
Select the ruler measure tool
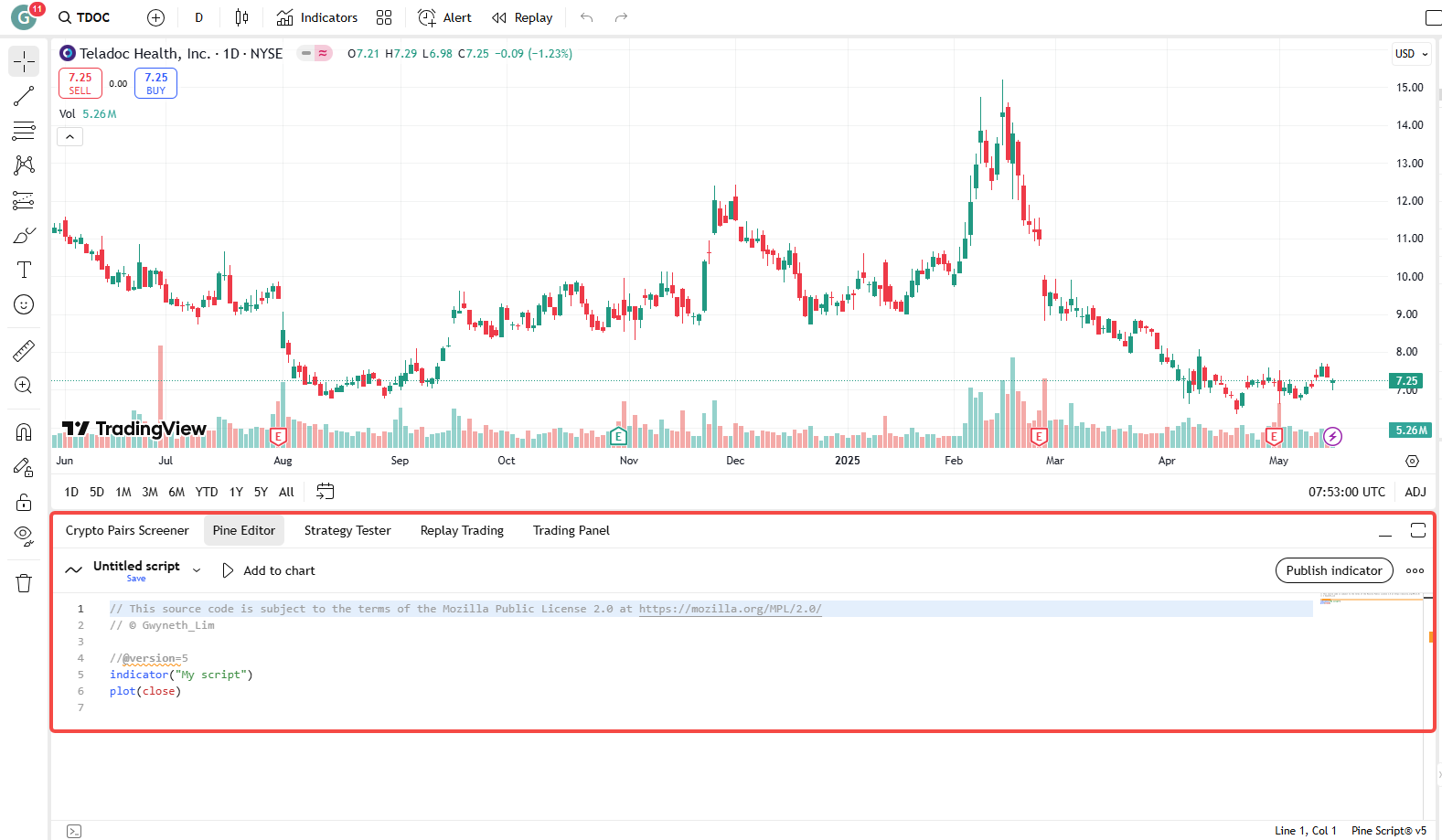(24, 350)
